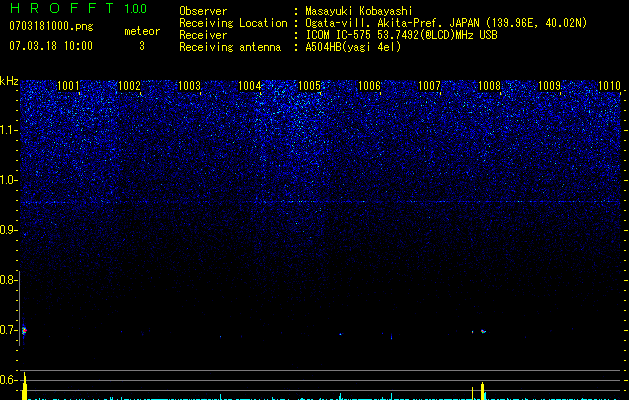Click the 1004 time axis marker
This screenshot has height=400, width=629.
[x=250, y=85]
